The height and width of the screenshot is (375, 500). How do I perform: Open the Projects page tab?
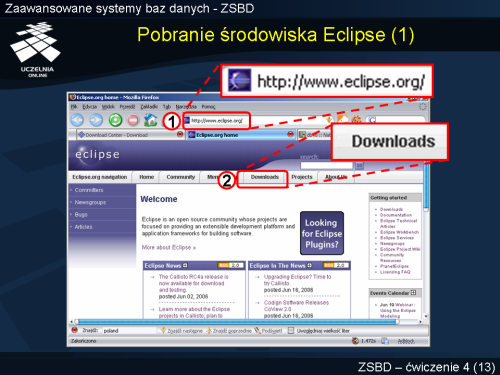click(302, 177)
